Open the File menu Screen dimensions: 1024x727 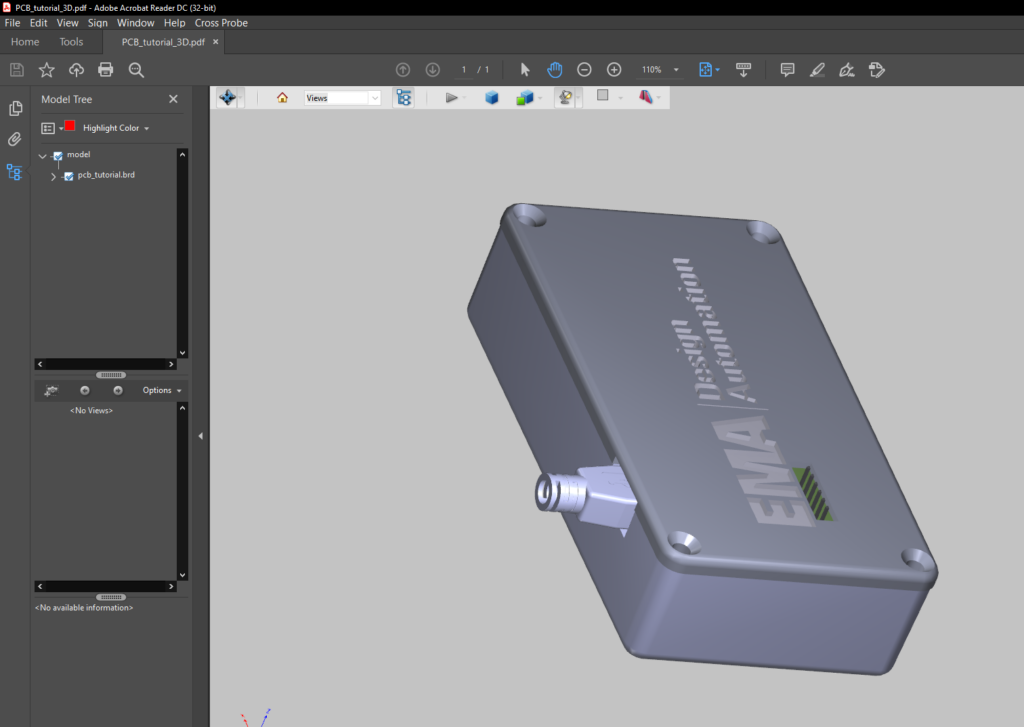[x=12, y=23]
